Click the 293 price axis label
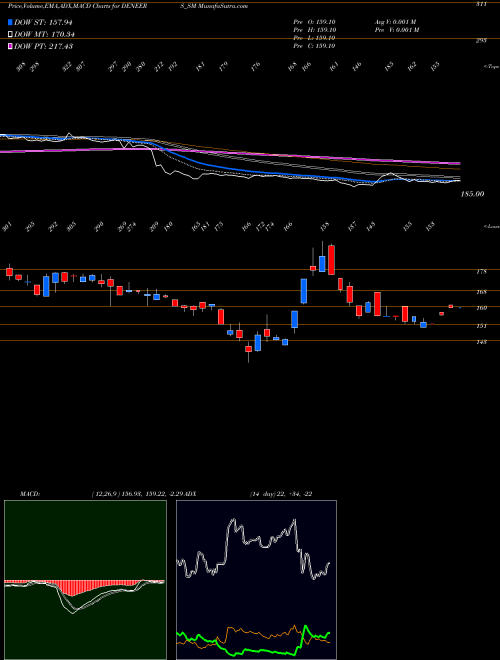Viewport: 500px width, 660px height. pos(481,40)
